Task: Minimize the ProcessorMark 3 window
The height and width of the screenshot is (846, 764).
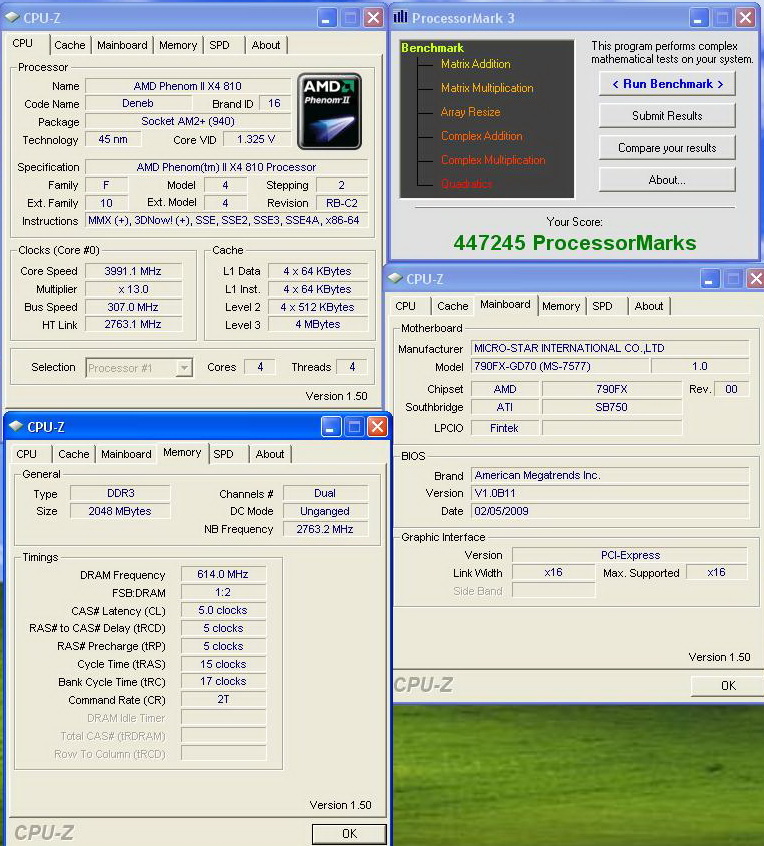Action: (698, 18)
